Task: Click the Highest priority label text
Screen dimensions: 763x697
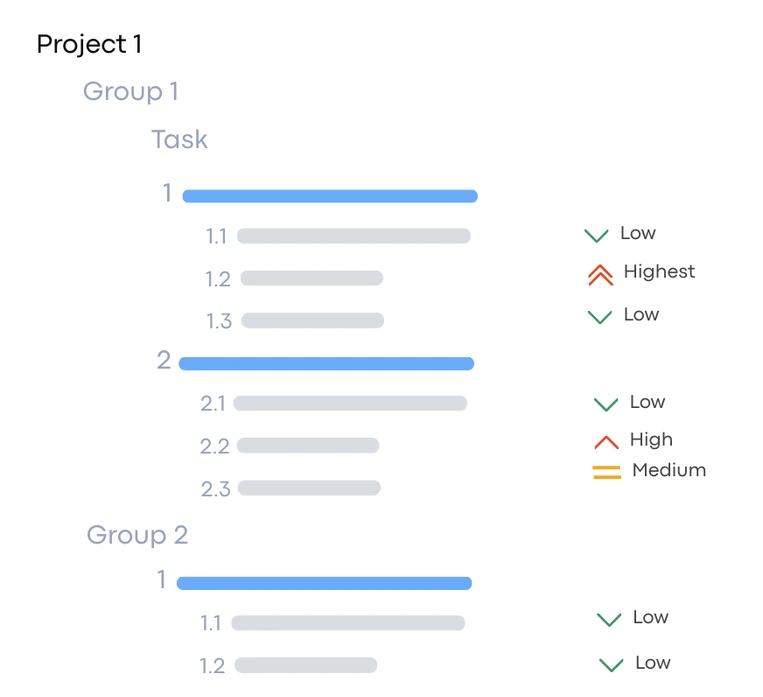Action: point(659,272)
